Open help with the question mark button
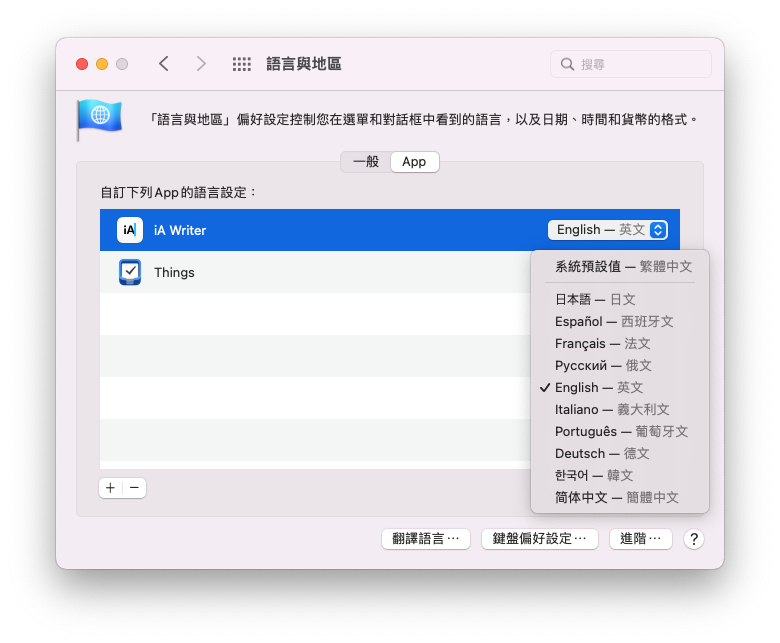 tap(694, 539)
